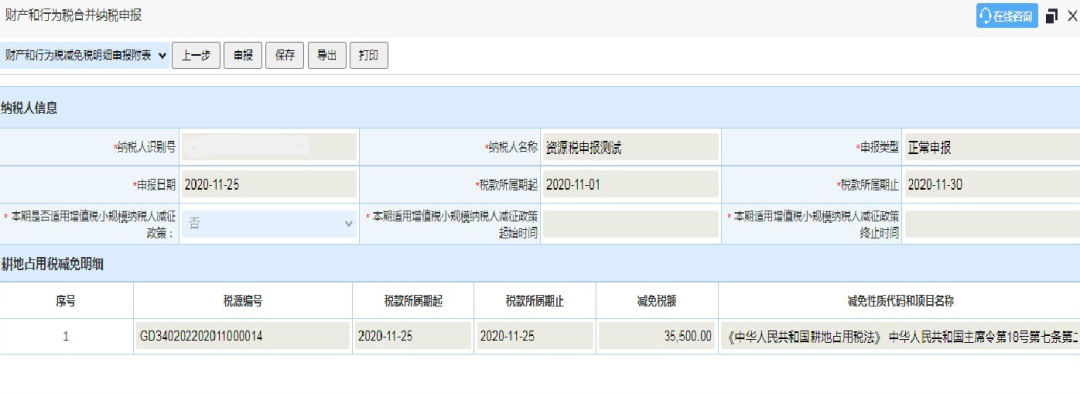The height and width of the screenshot is (394, 1080).
Task: Click the 税款所属期止 field 2020-11-30
Action: 992,184
